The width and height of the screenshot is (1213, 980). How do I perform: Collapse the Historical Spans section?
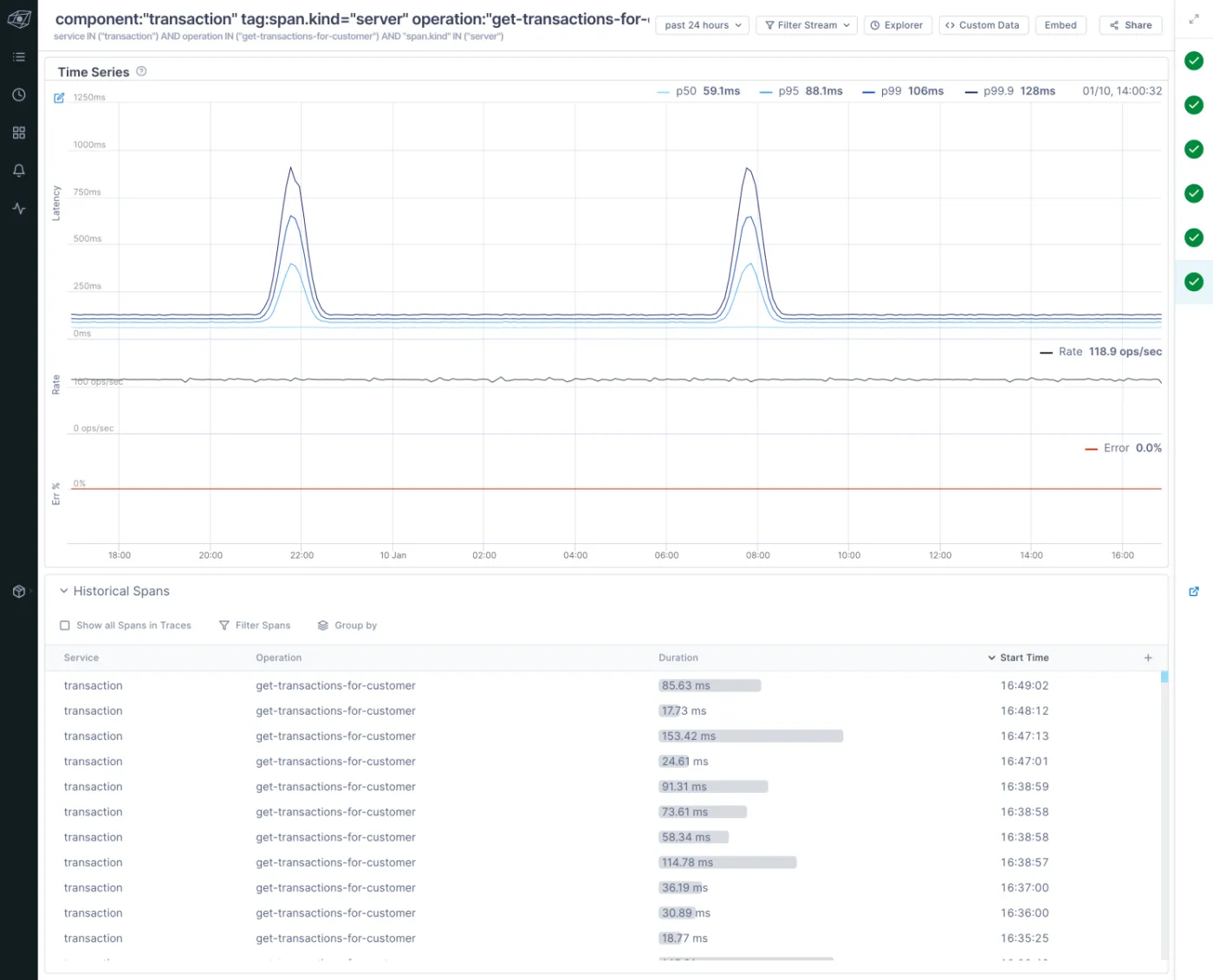[63, 591]
